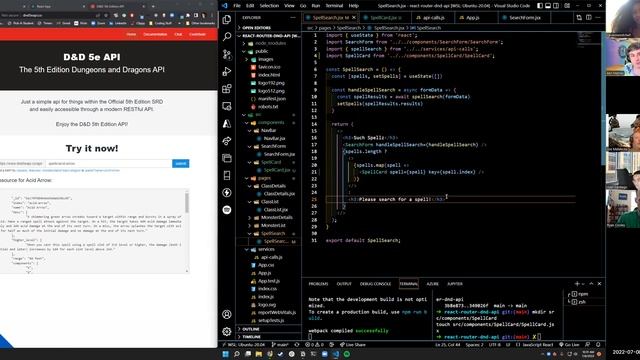This screenshot has width=640, height=360.
Task: Click the Go Live status bar button
Action: click(569, 344)
